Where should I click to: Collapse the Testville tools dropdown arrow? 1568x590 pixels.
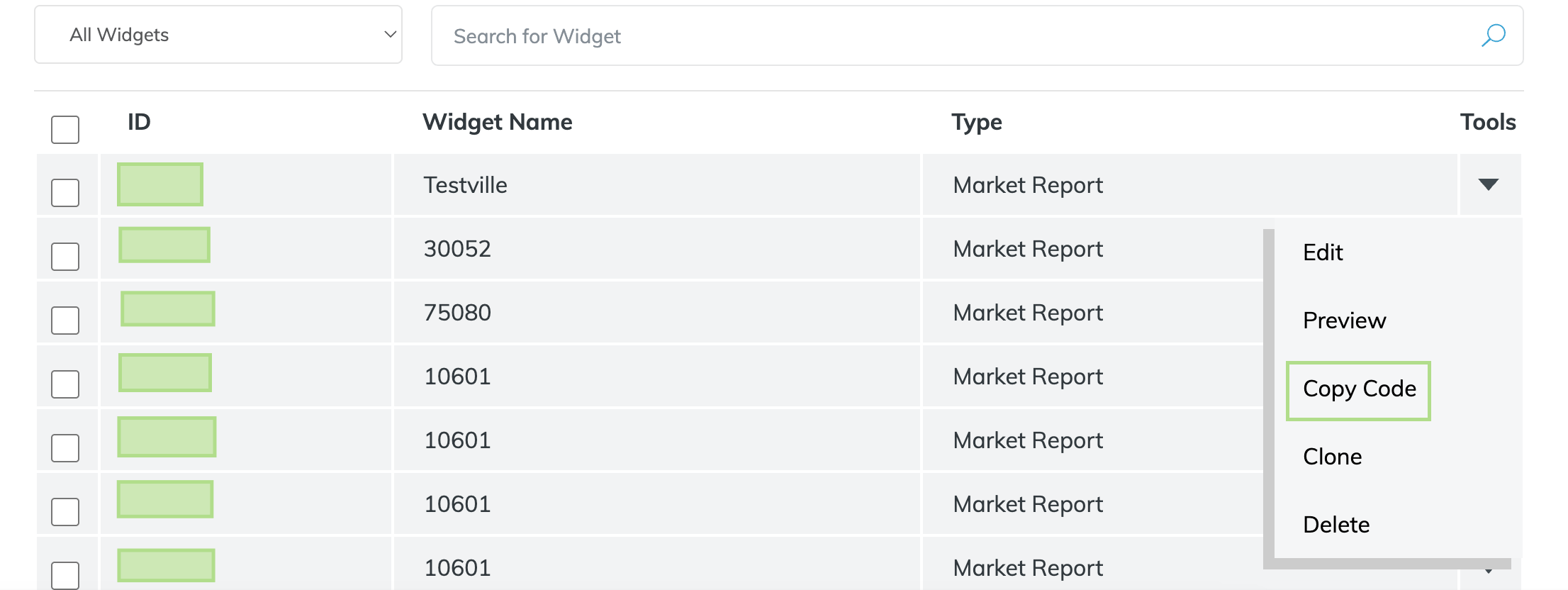click(x=1488, y=184)
